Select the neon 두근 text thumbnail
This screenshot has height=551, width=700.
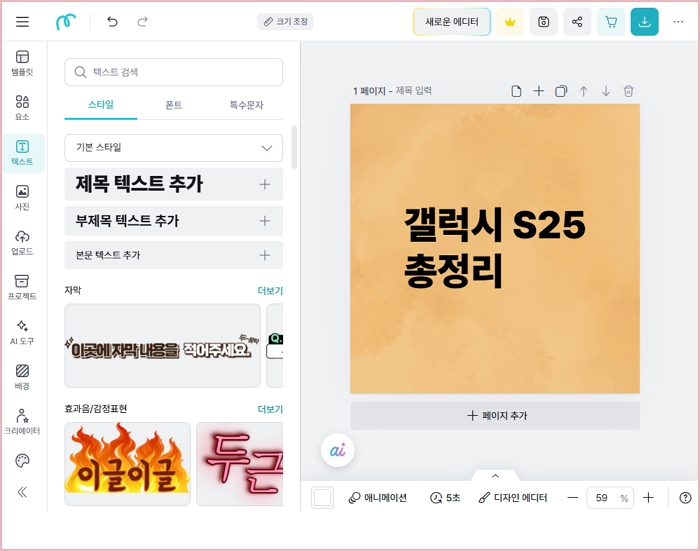[240, 463]
